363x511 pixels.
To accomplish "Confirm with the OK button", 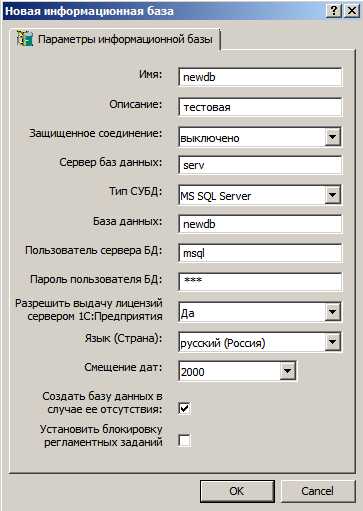I will (237, 491).
